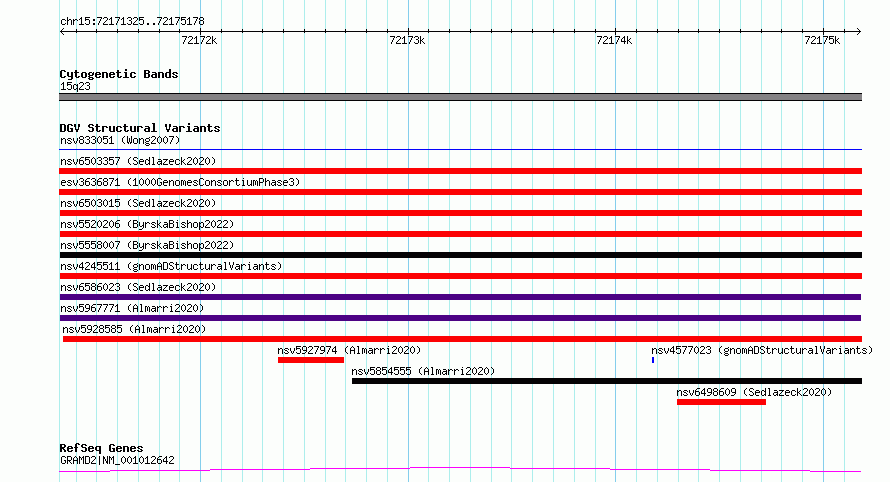Select nsv4577023 (gnomADStructuralVariants) label

click(x=762, y=350)
